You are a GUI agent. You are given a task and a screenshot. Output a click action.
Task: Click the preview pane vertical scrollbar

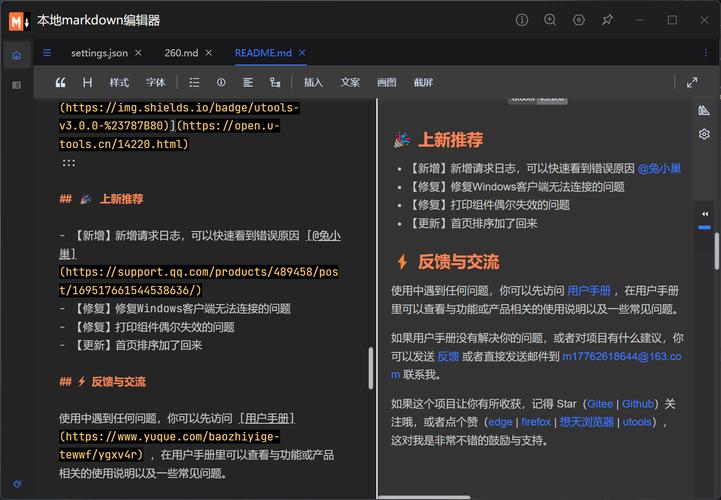point(717,251)
